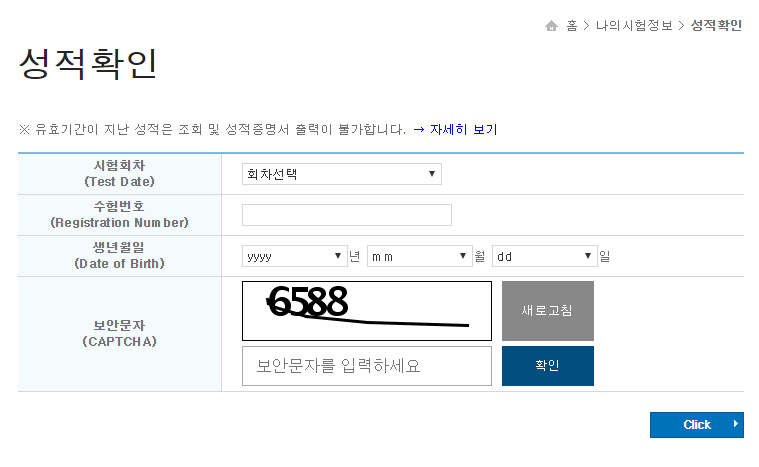Follow the 자세히 보기 link

464,129
